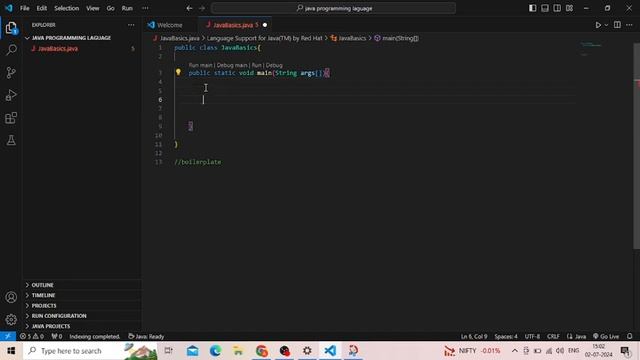Switch to the Welcome tab
The height and width of the screenshot is (360, 640).
(x=169, y=25)
